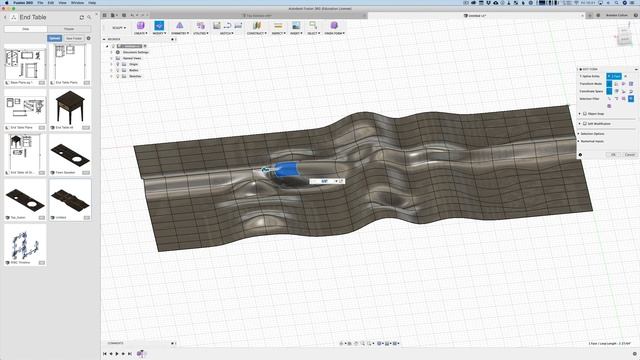Click the blue Upload button

(x=54, y=38)
